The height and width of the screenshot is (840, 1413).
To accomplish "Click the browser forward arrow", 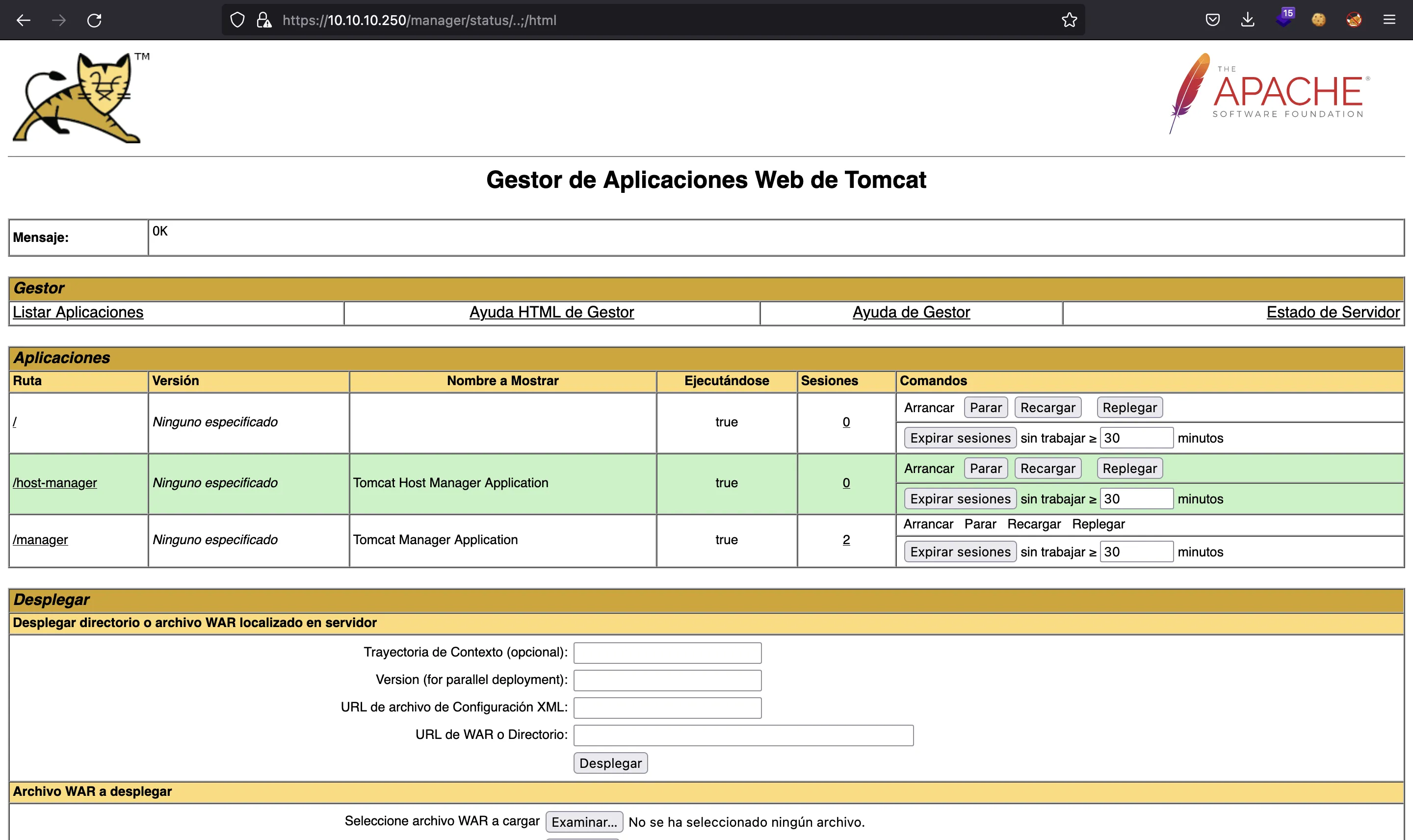I will [59, 21].
